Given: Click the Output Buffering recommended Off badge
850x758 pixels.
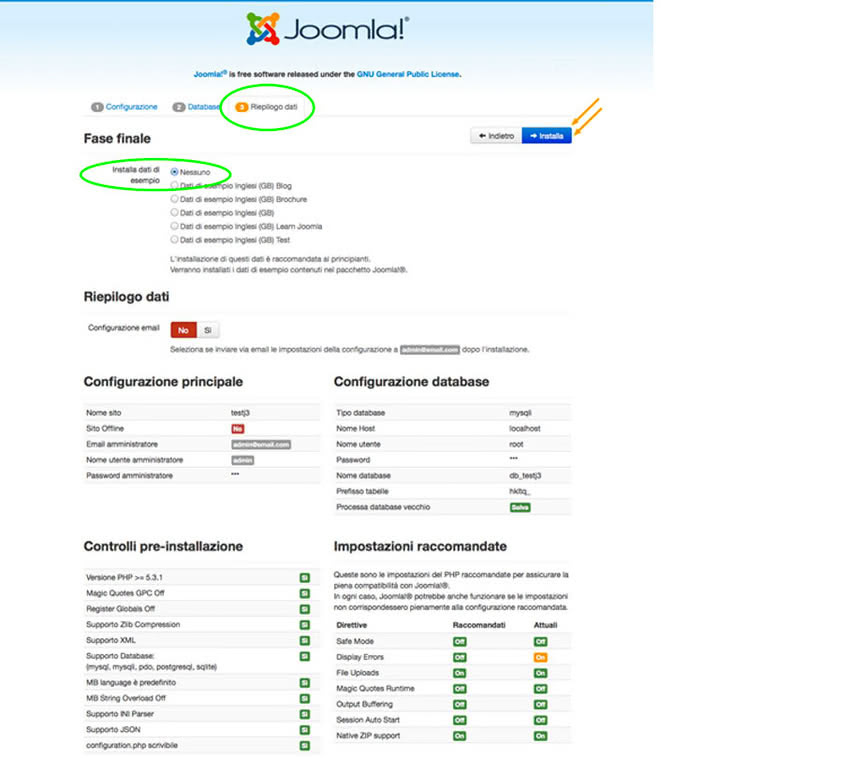Looking at the screenshot, I should (460, 704).
